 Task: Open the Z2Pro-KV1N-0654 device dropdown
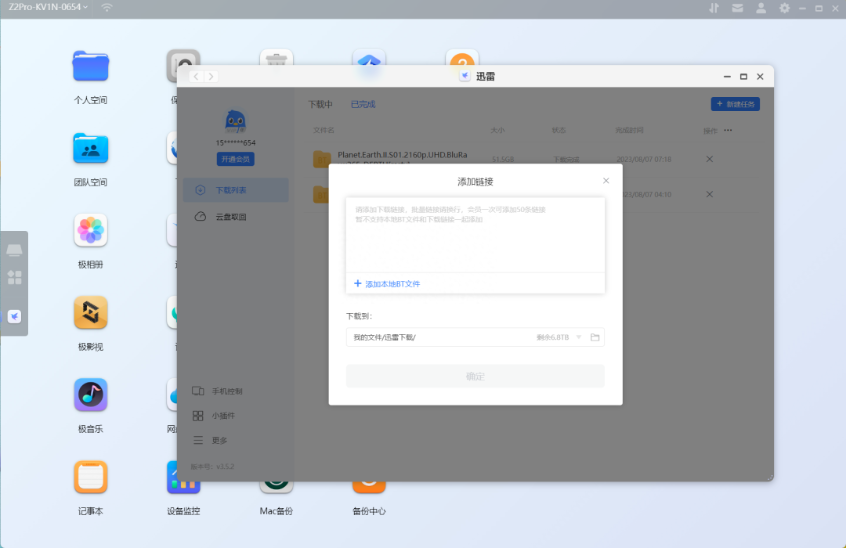point(47,7)
